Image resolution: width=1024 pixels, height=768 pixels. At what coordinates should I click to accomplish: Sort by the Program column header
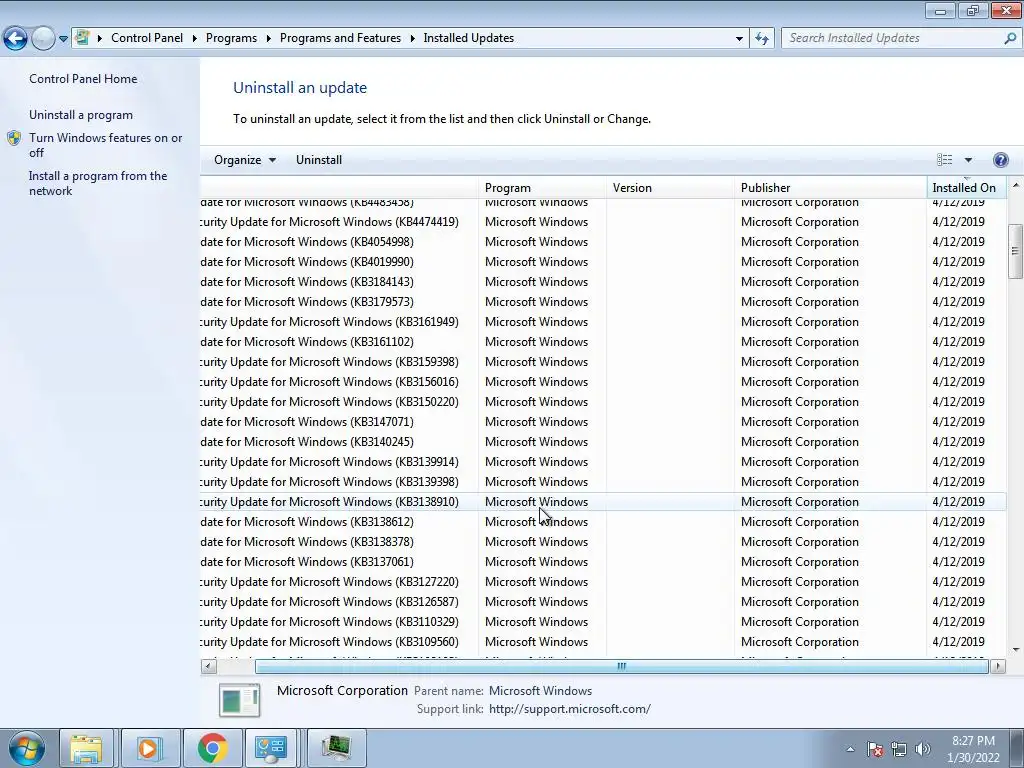pyautogui.click(x=542, y=187)
